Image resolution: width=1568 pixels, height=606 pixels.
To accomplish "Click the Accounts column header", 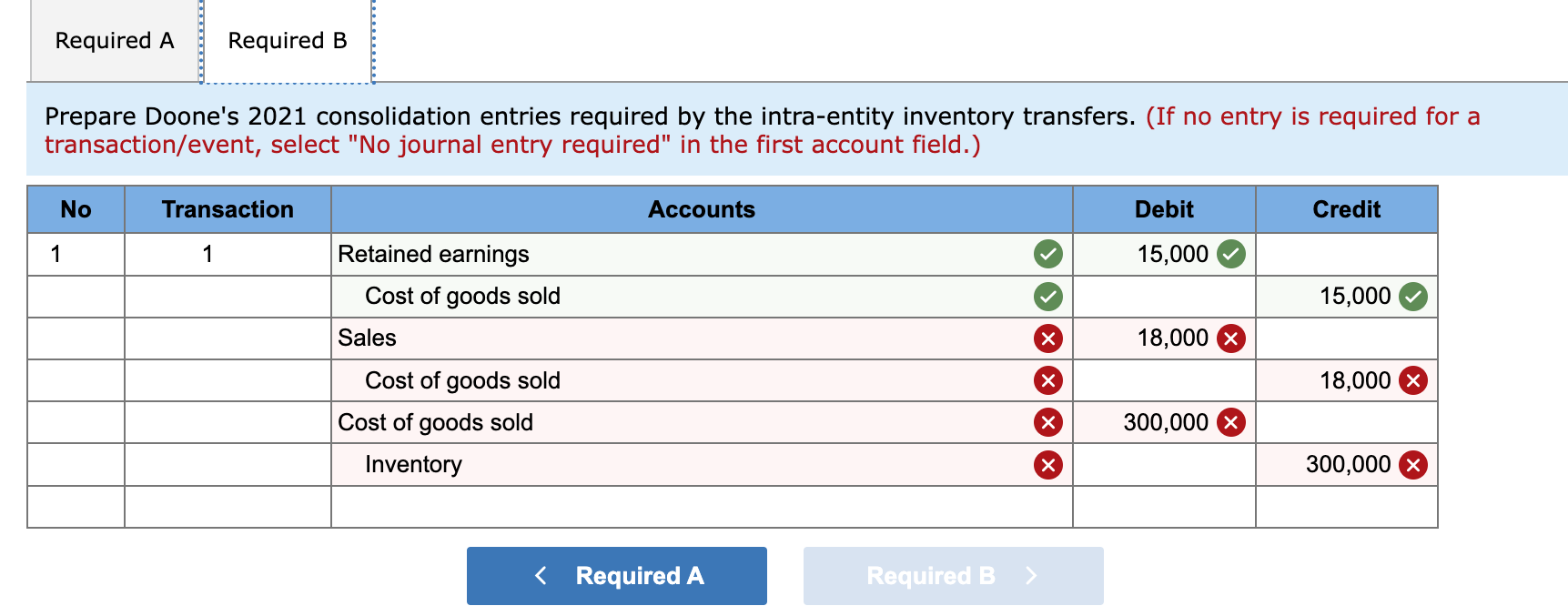I will [x=701, y=209].
